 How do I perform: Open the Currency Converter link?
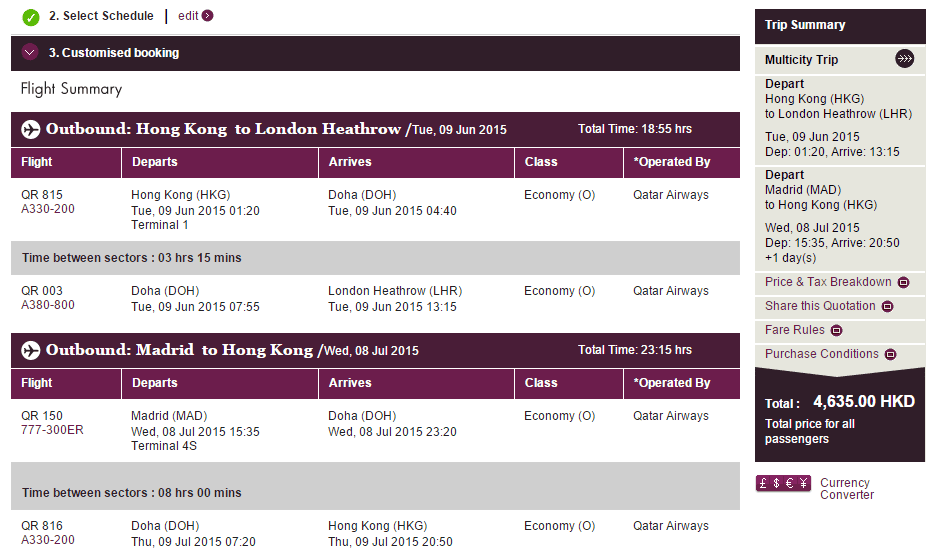coord(846,488)
